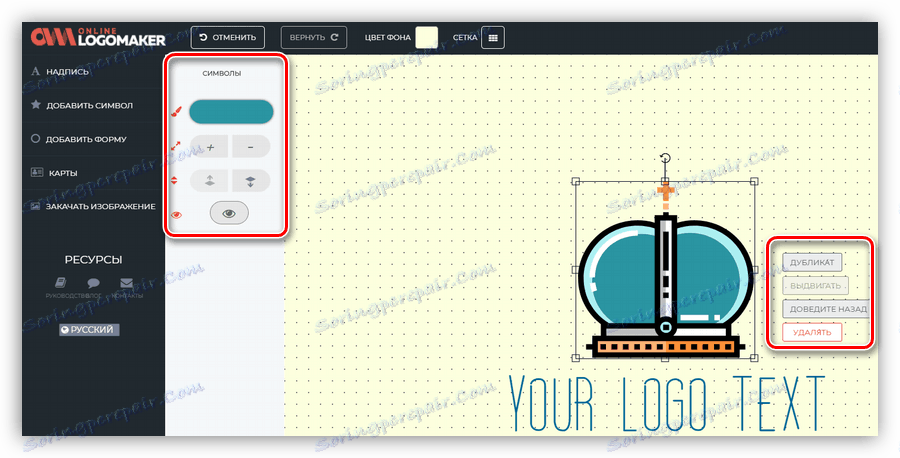Click the card icon beside КАРТЫ

tap(37, 172)
